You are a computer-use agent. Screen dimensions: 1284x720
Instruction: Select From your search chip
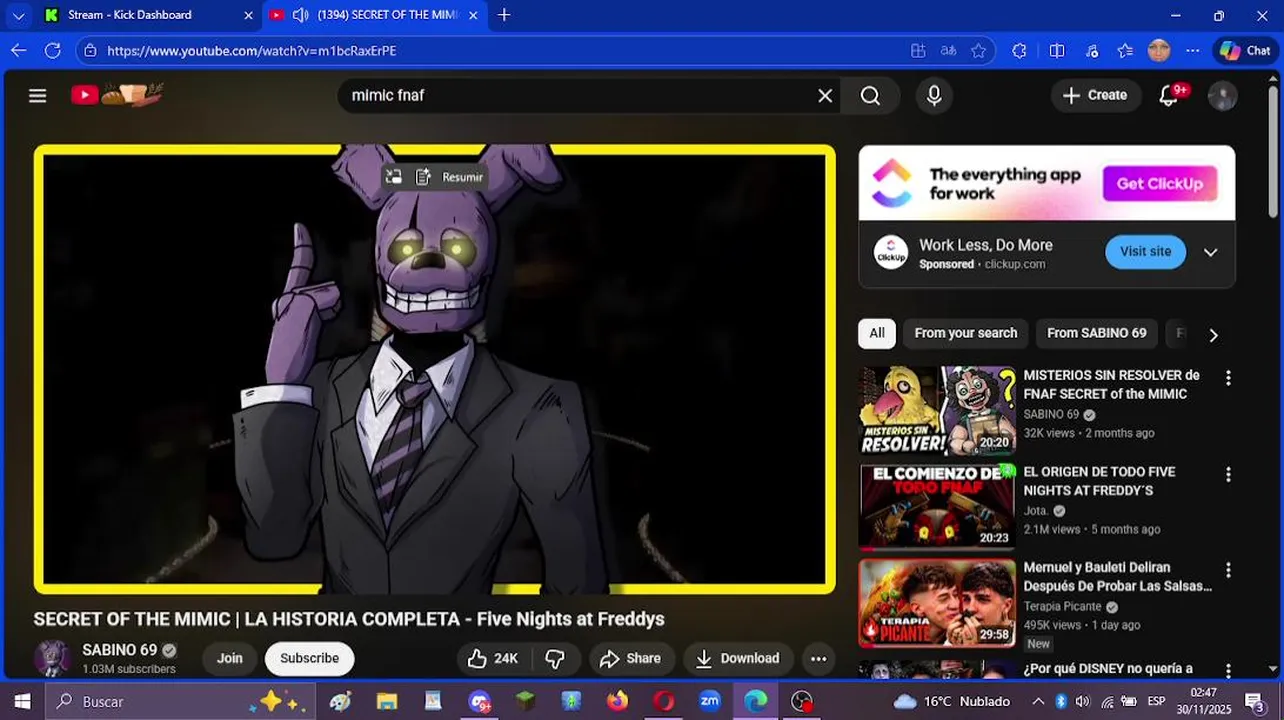pos(965,333)
